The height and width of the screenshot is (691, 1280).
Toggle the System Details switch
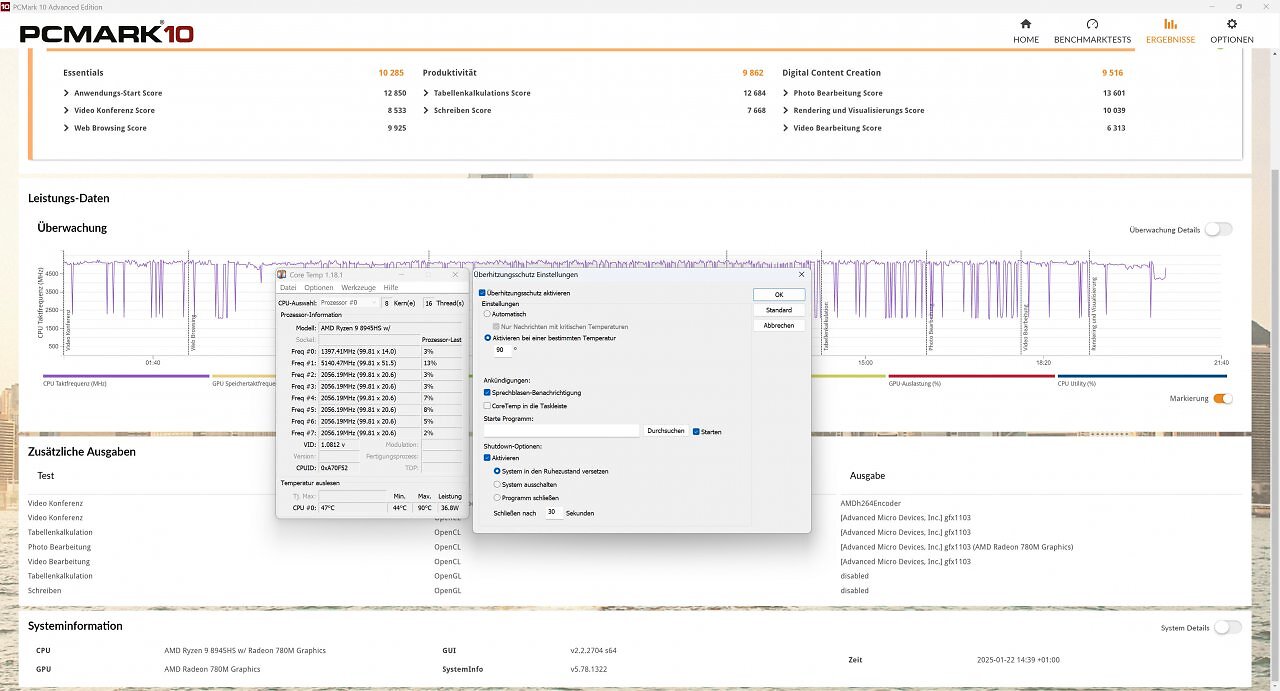point(1228,627)
